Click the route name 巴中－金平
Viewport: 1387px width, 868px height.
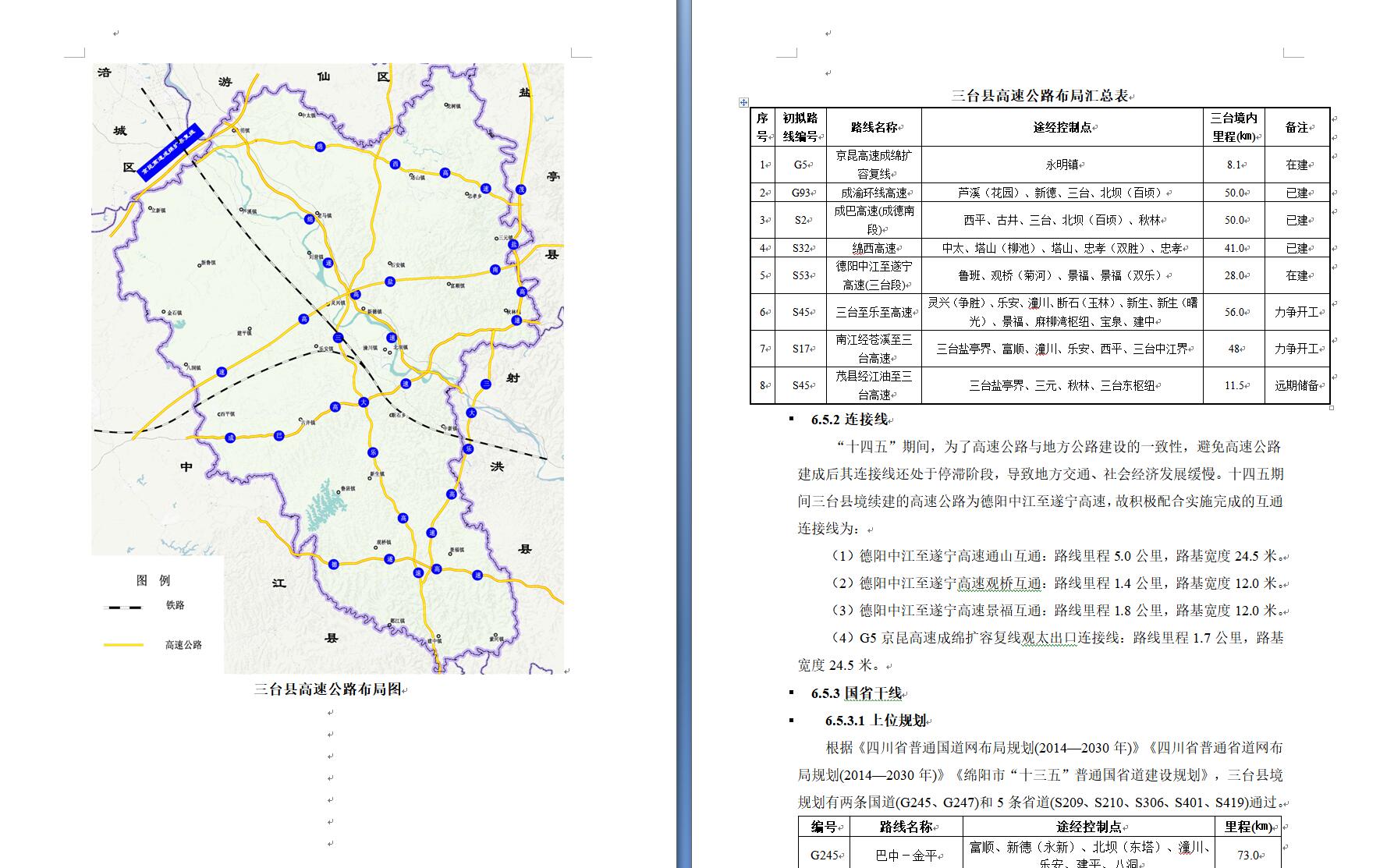pos(906,855)
